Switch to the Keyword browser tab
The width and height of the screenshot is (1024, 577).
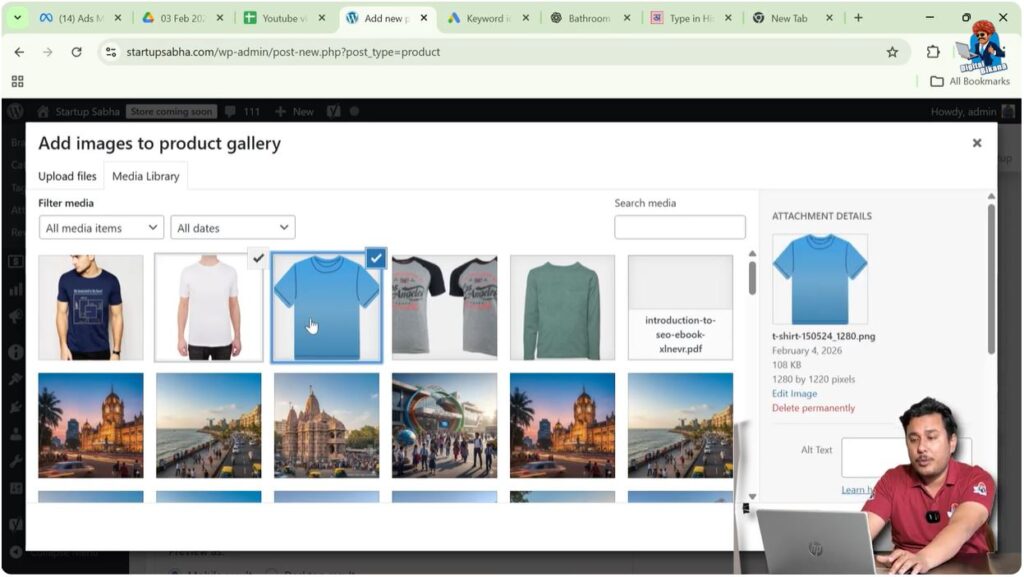(489, 17)
